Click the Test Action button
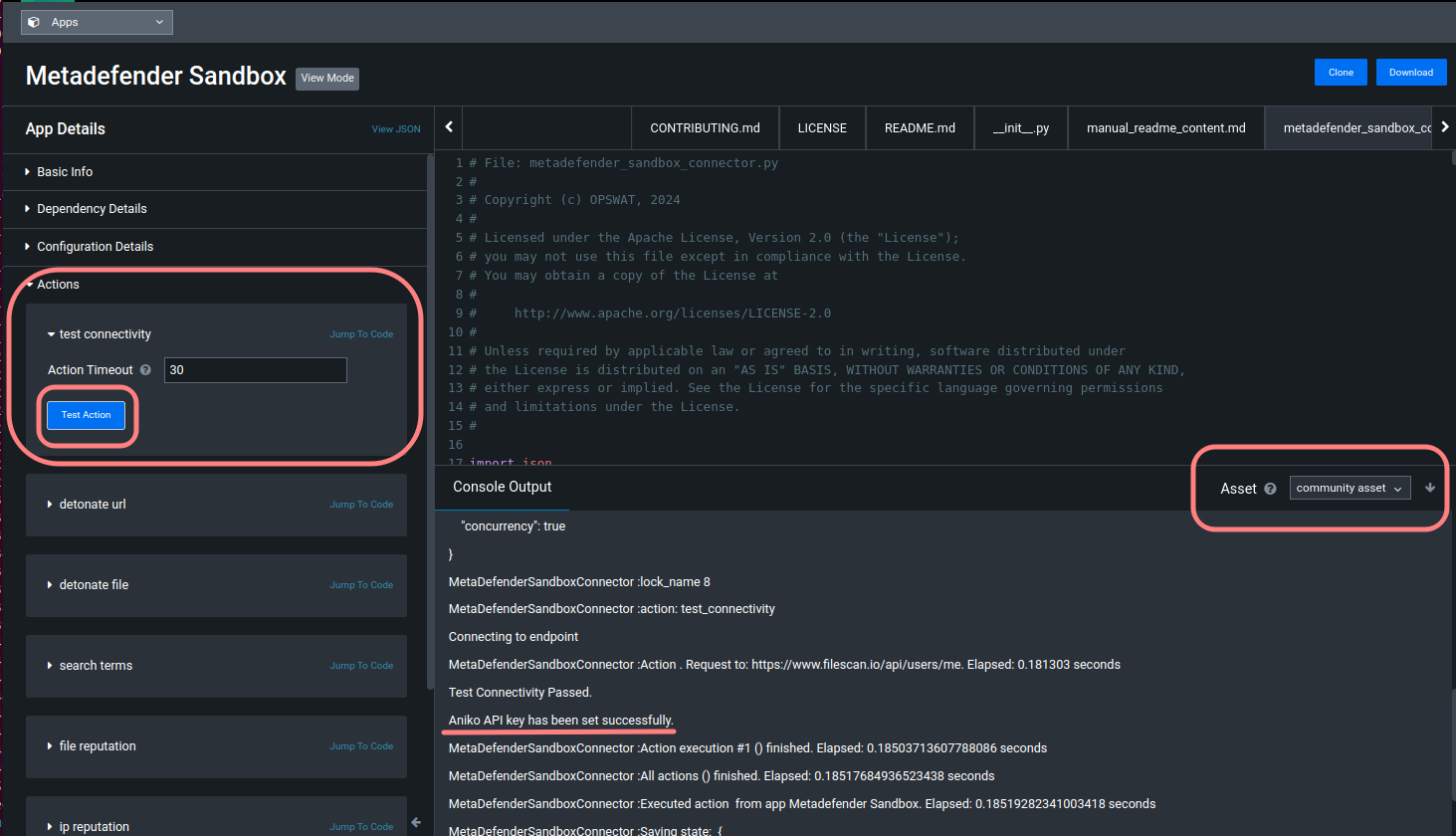 tap(86, 415)
